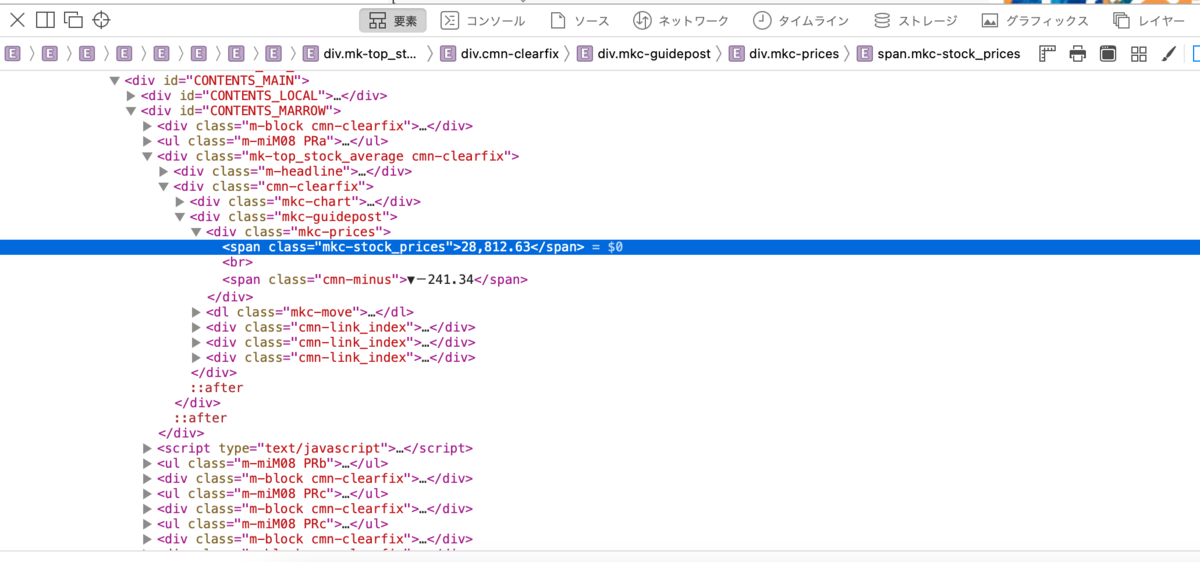
Task: Select the cmn-minus span row with −241.34
Action: (x=375, y=279)
